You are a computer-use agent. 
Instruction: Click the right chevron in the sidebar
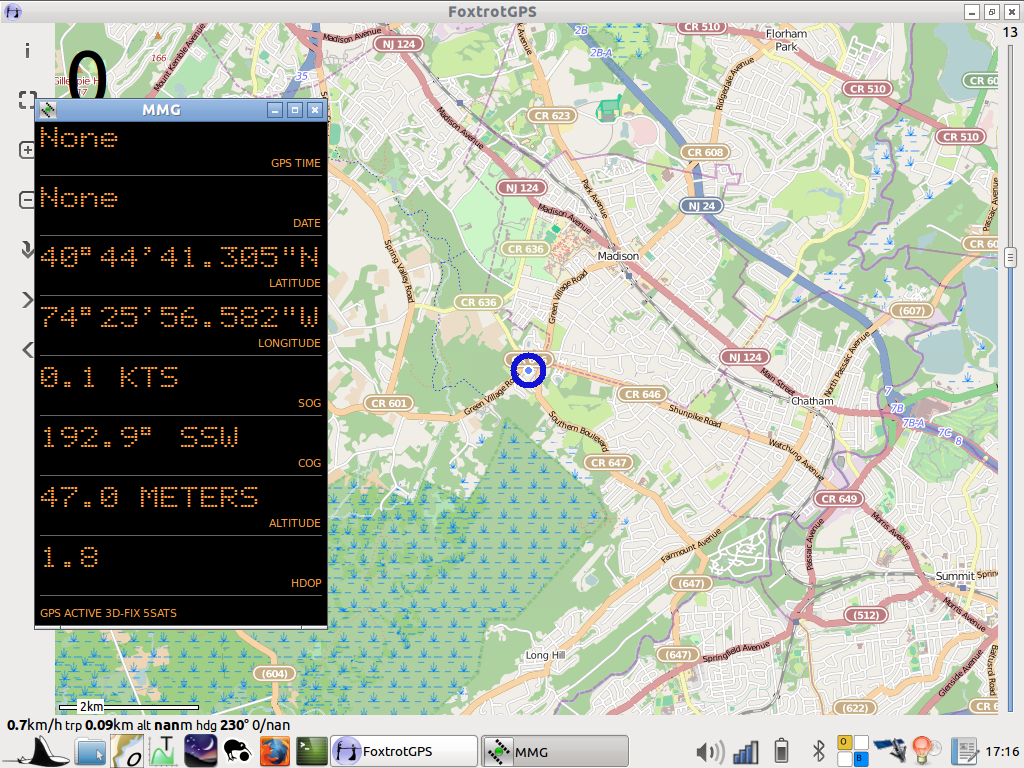[27, 300]
